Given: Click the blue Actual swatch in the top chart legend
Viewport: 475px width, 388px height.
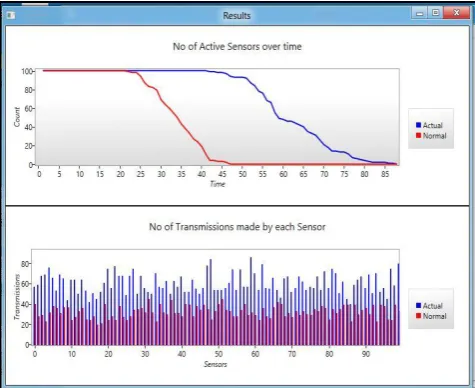Looking at the screenshot, I should [418, 125].
